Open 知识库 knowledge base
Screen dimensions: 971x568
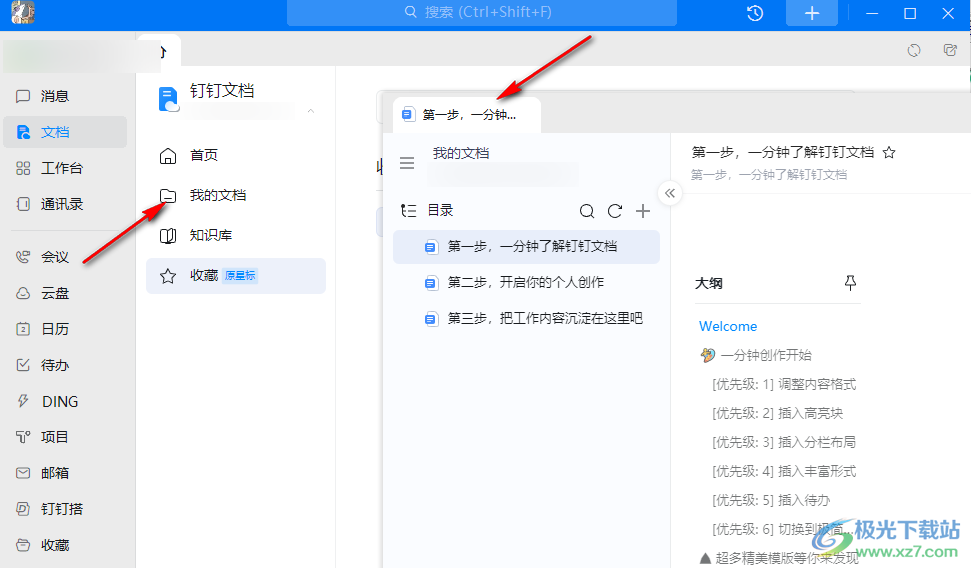(210, 236)
